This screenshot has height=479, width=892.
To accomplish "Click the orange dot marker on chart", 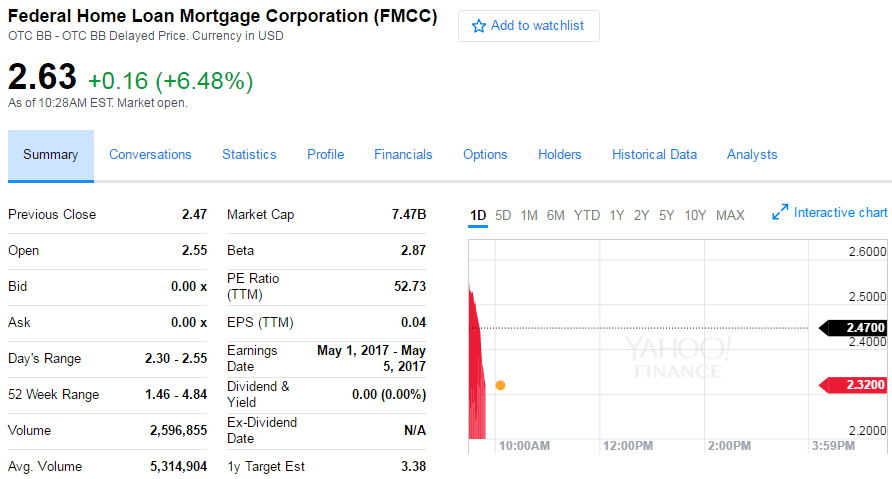I will [500, 385].
